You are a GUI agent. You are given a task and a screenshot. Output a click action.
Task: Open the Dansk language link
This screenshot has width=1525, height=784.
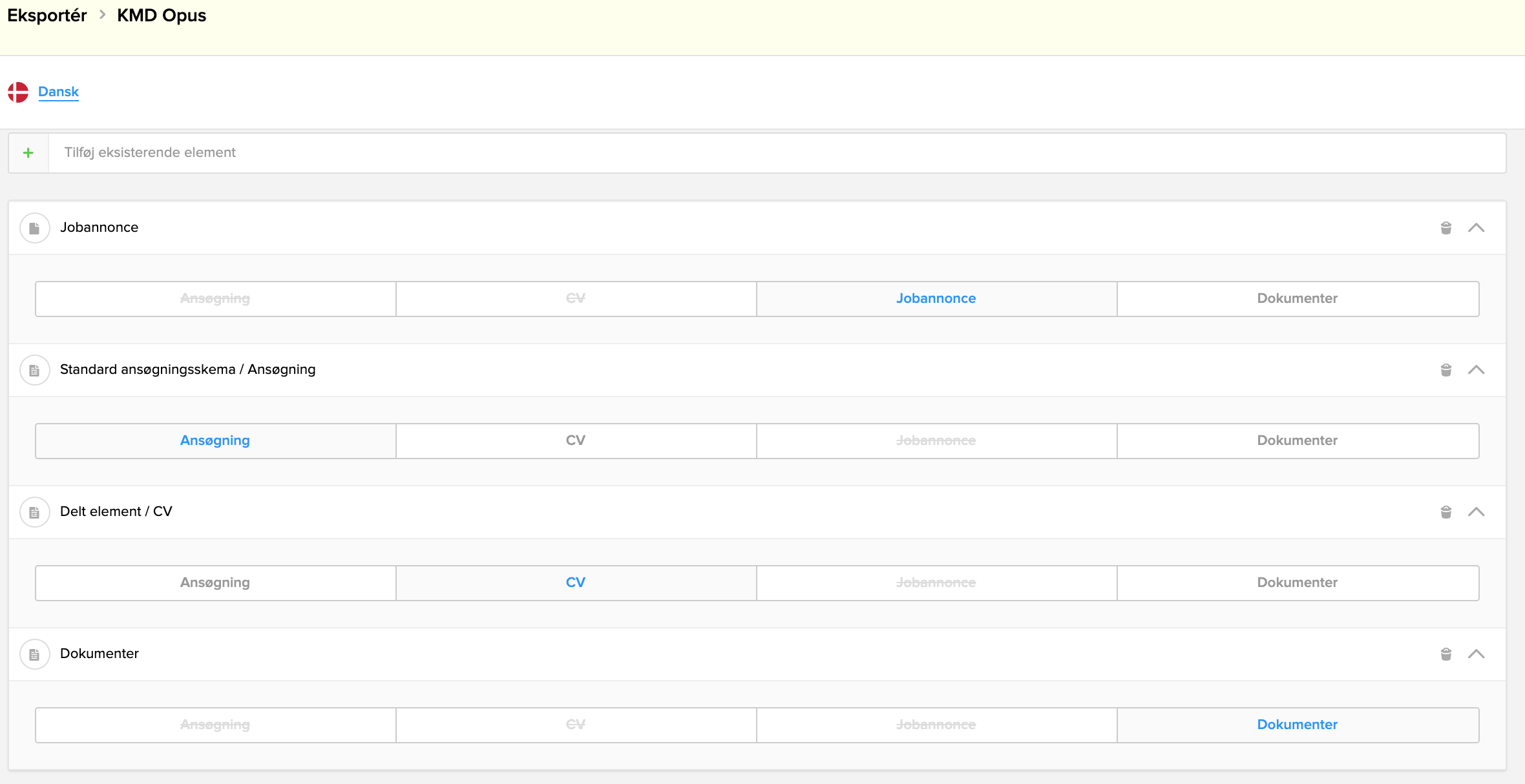58,92
